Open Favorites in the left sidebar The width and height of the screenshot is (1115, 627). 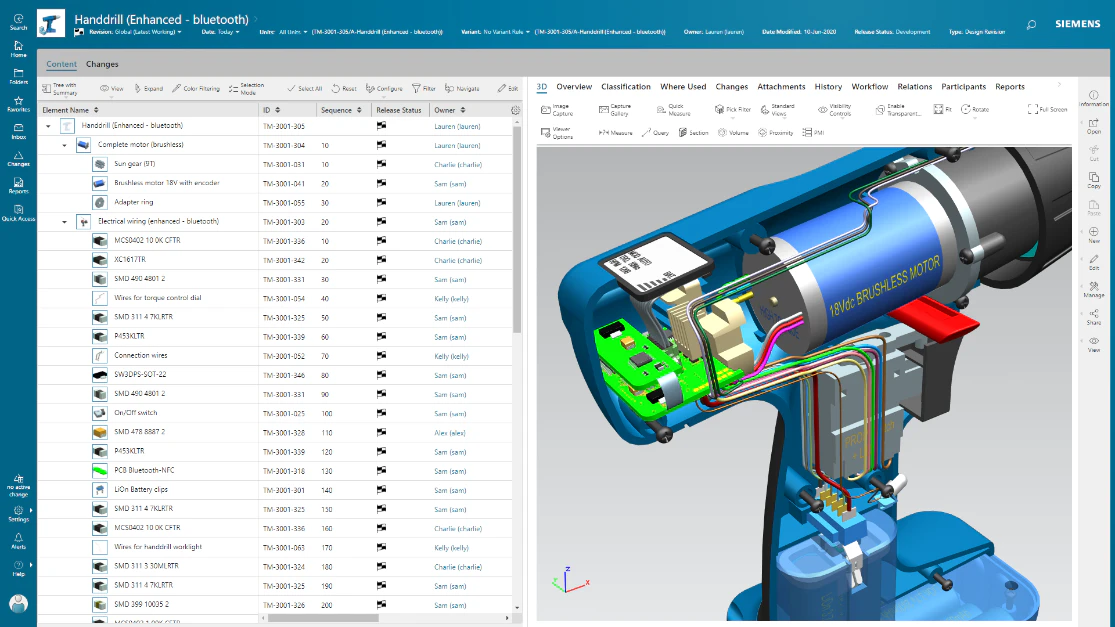(18, 104)
